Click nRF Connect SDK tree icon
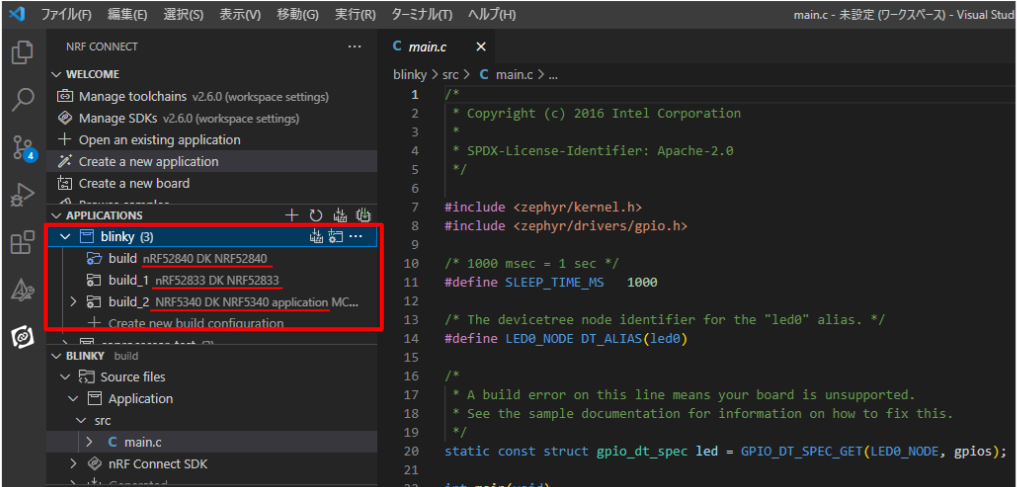This screenshot has height=487, width=1017. (95, 464)
